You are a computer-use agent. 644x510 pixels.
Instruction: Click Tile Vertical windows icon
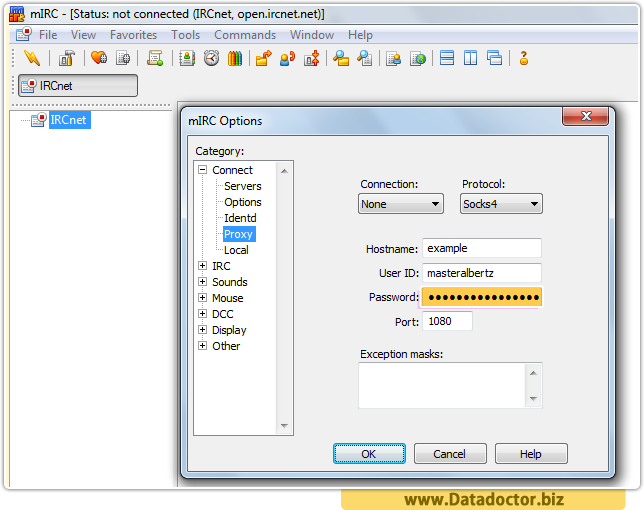[x=471, y=58]
